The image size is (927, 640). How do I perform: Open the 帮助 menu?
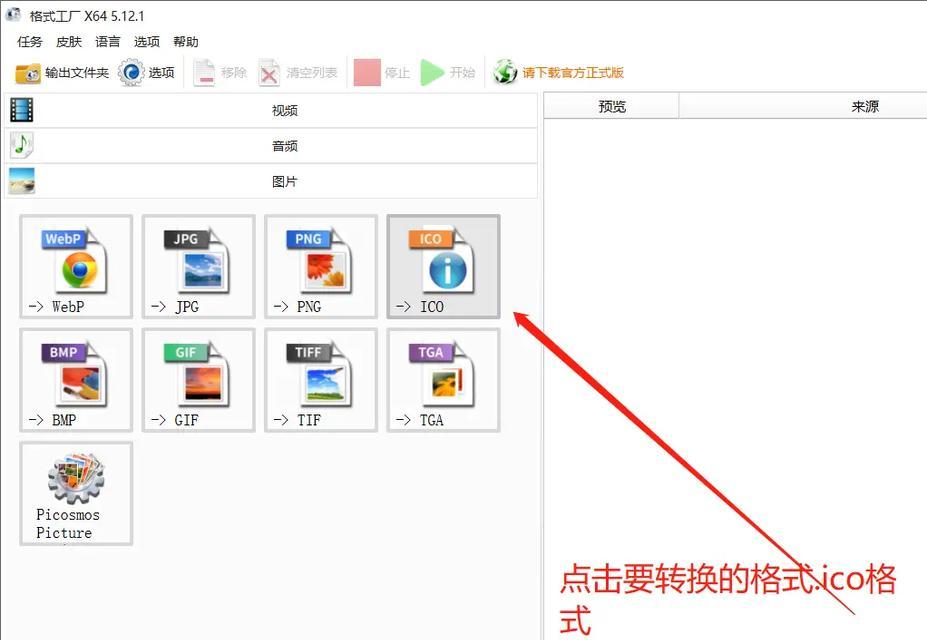click(186, 42)
